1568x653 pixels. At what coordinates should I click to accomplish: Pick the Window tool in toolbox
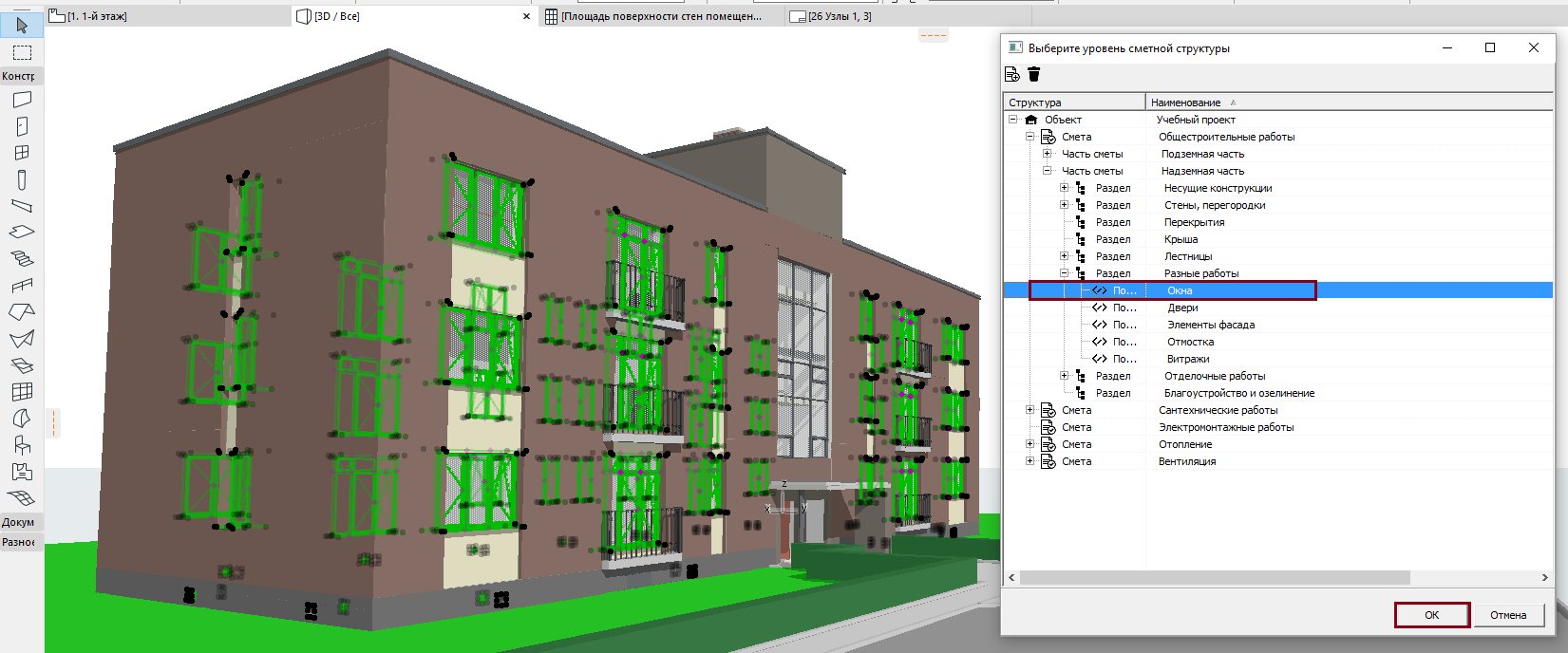22,153
